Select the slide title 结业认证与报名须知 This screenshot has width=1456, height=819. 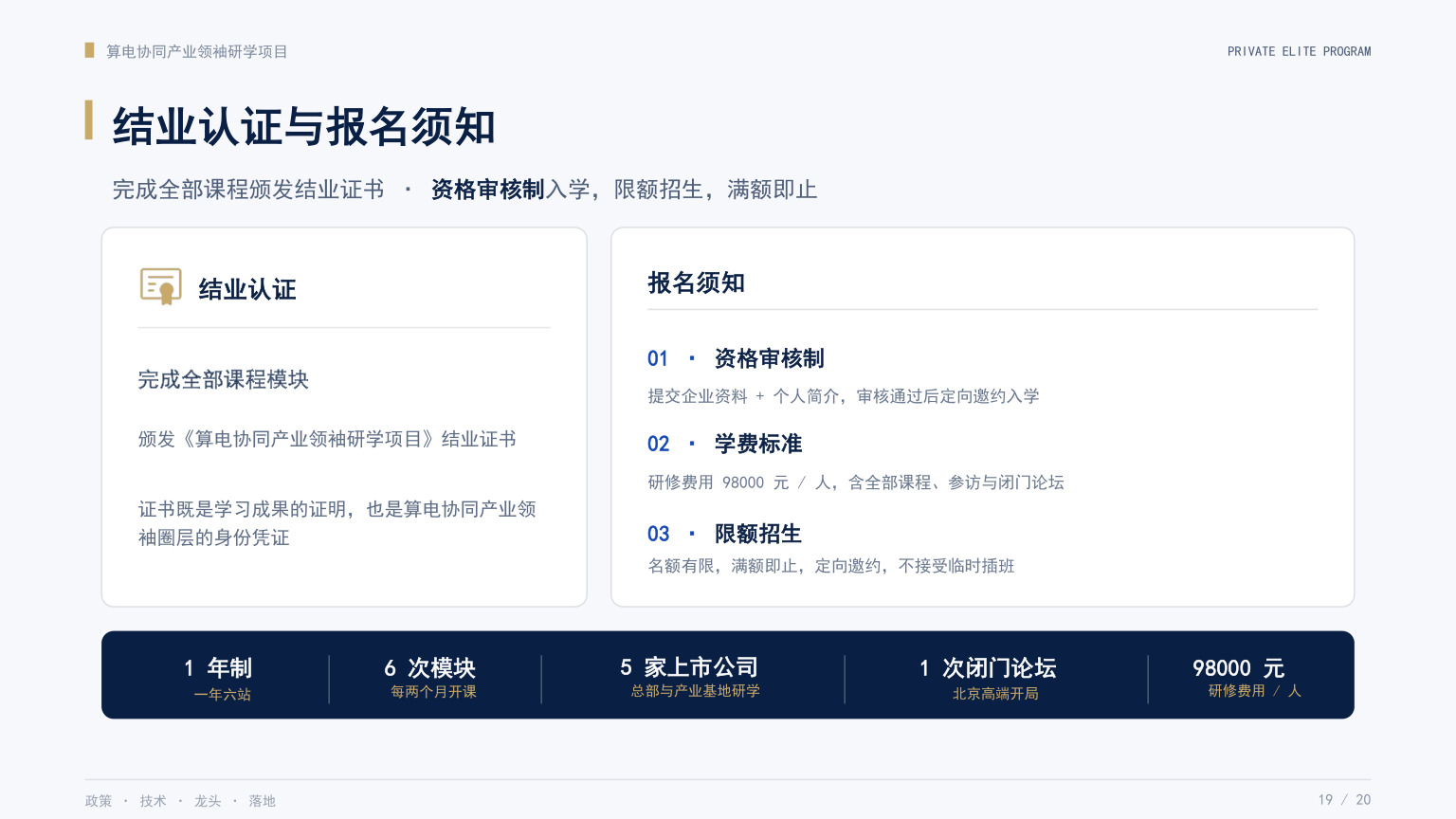303,127
